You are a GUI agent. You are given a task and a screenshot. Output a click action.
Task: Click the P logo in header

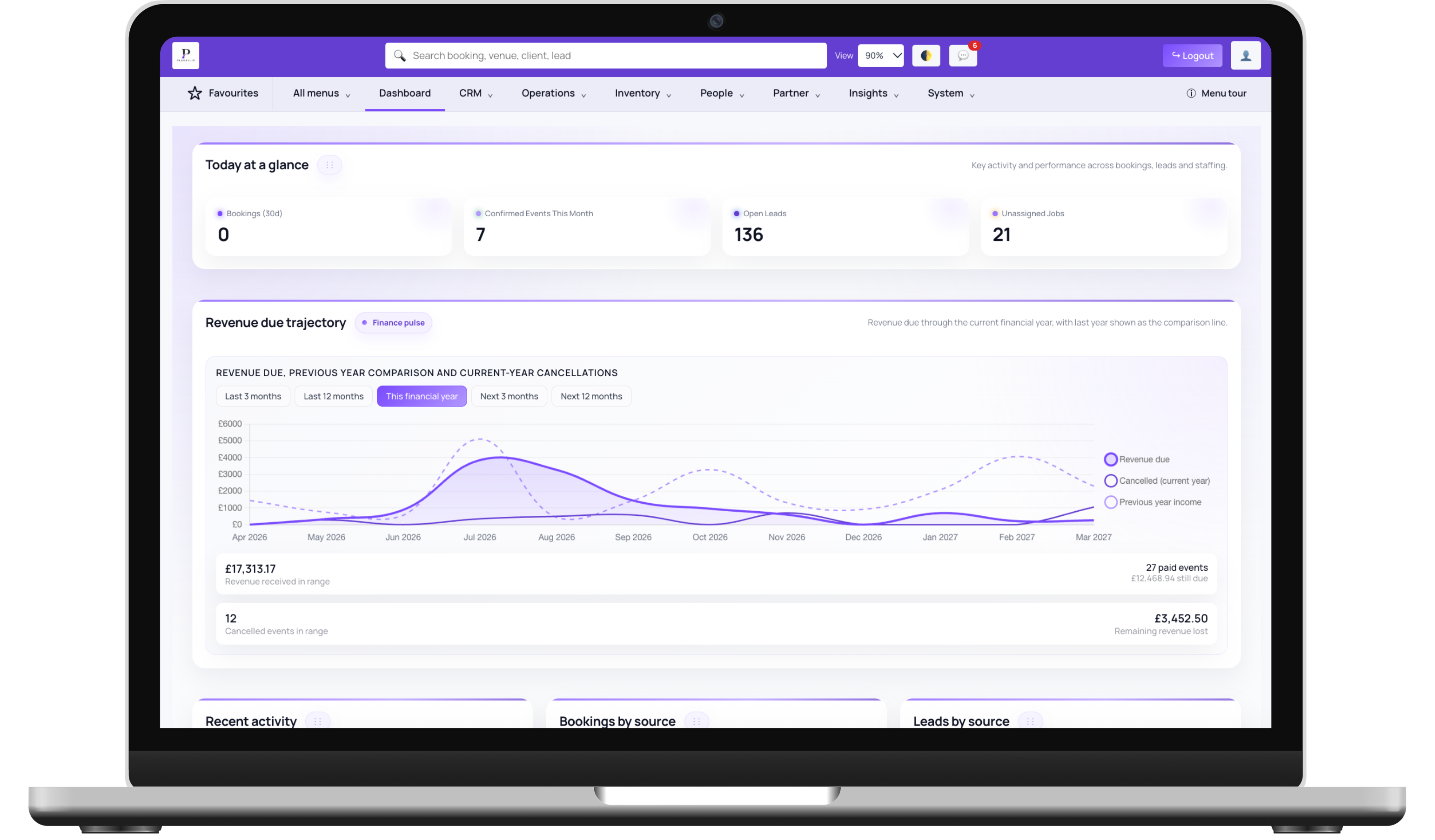coord(186,56)
